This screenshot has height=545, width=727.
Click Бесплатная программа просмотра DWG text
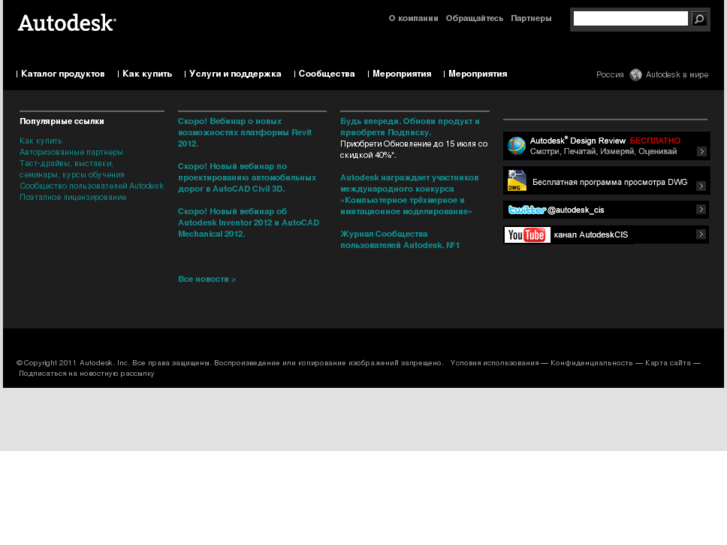click(610, 182)
